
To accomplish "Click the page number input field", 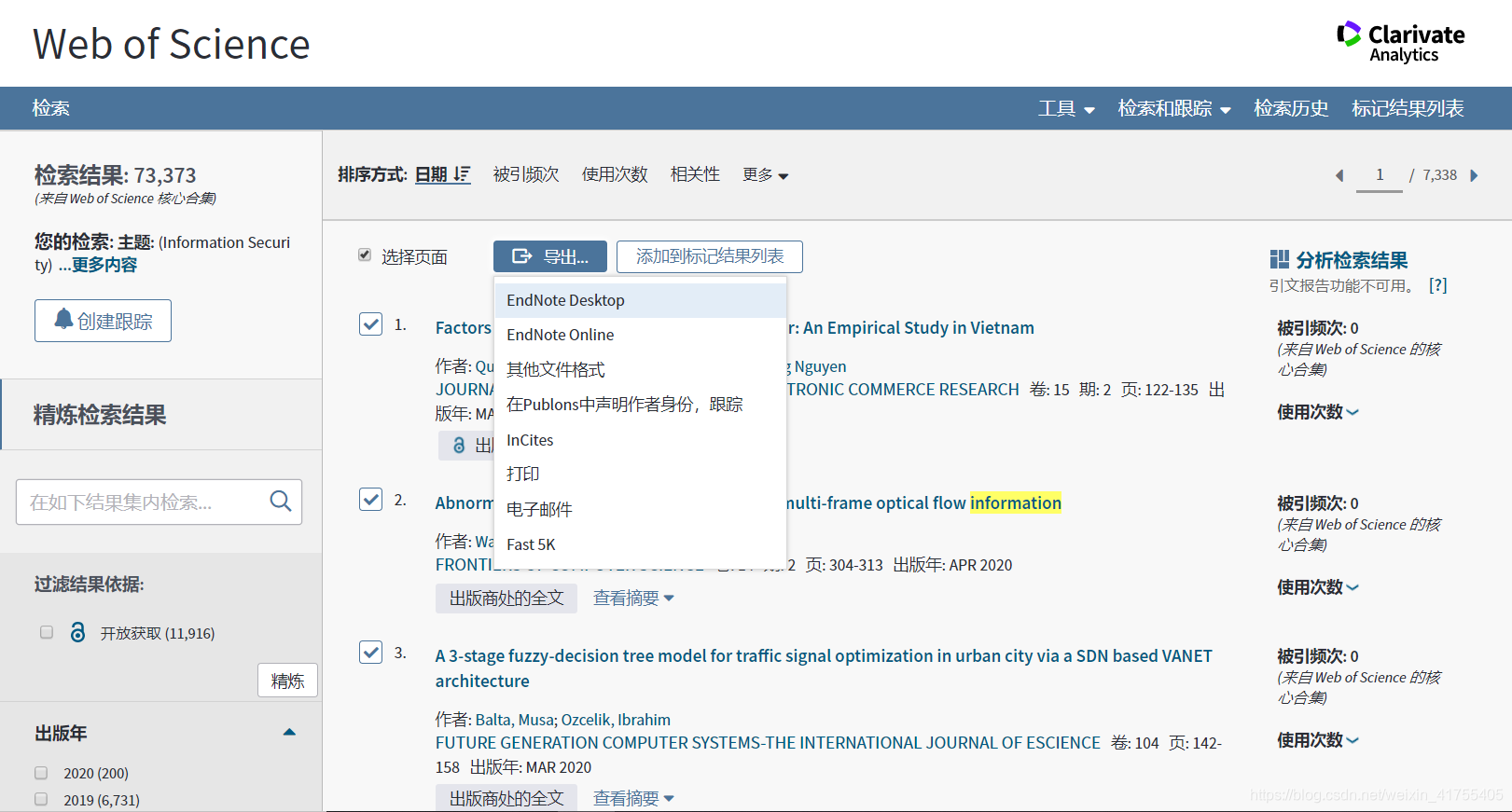I will tap(1380, 175).
